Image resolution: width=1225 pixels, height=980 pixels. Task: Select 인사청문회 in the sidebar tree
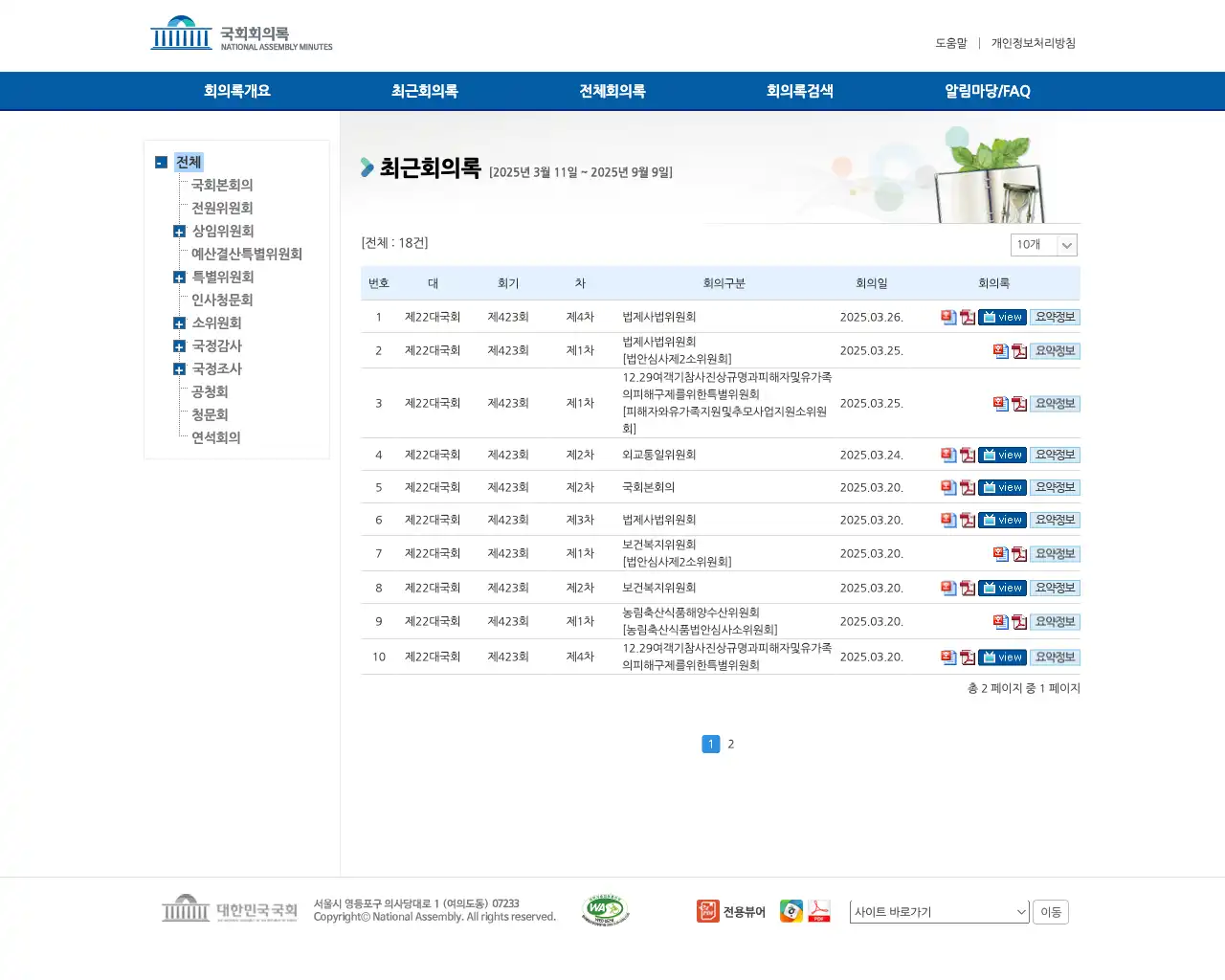[x=222, y=300]
